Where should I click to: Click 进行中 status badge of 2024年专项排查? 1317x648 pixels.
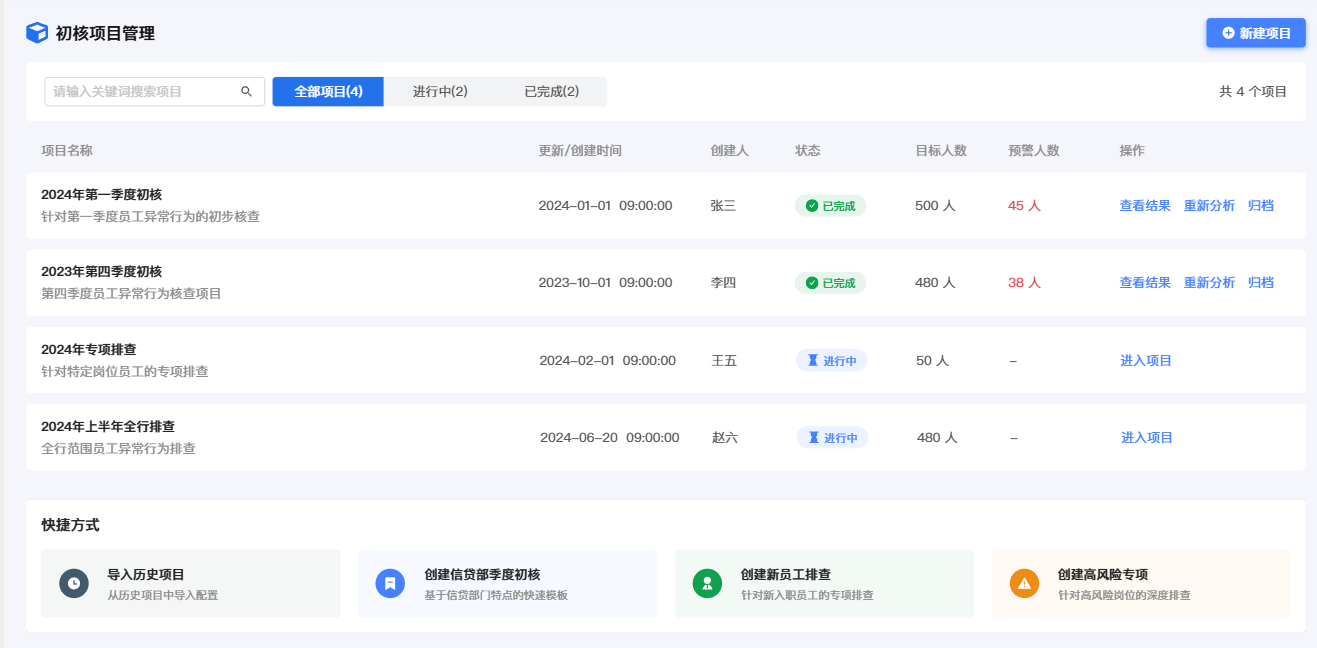point(831,361)
